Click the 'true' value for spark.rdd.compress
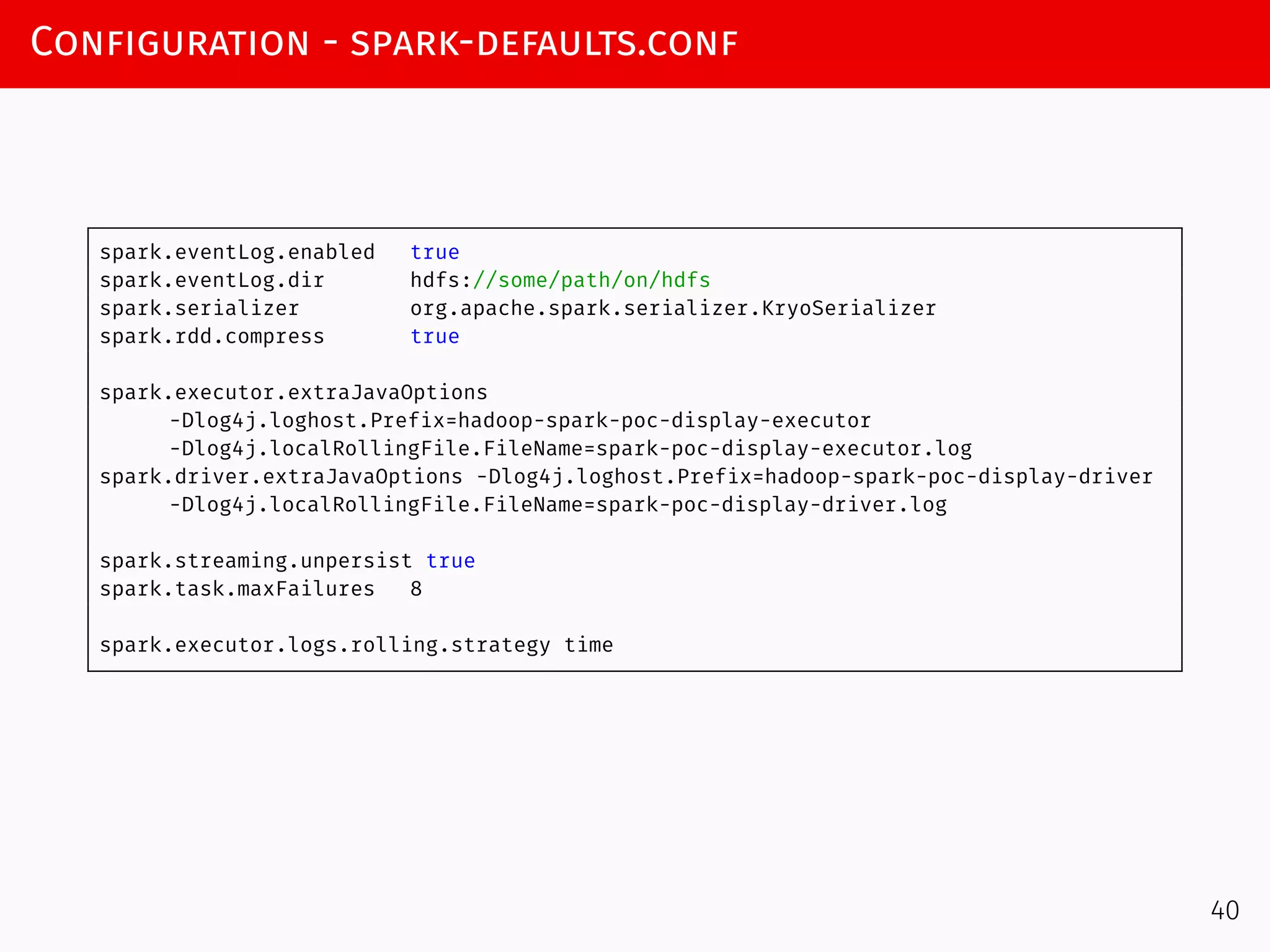 point(435,337)
